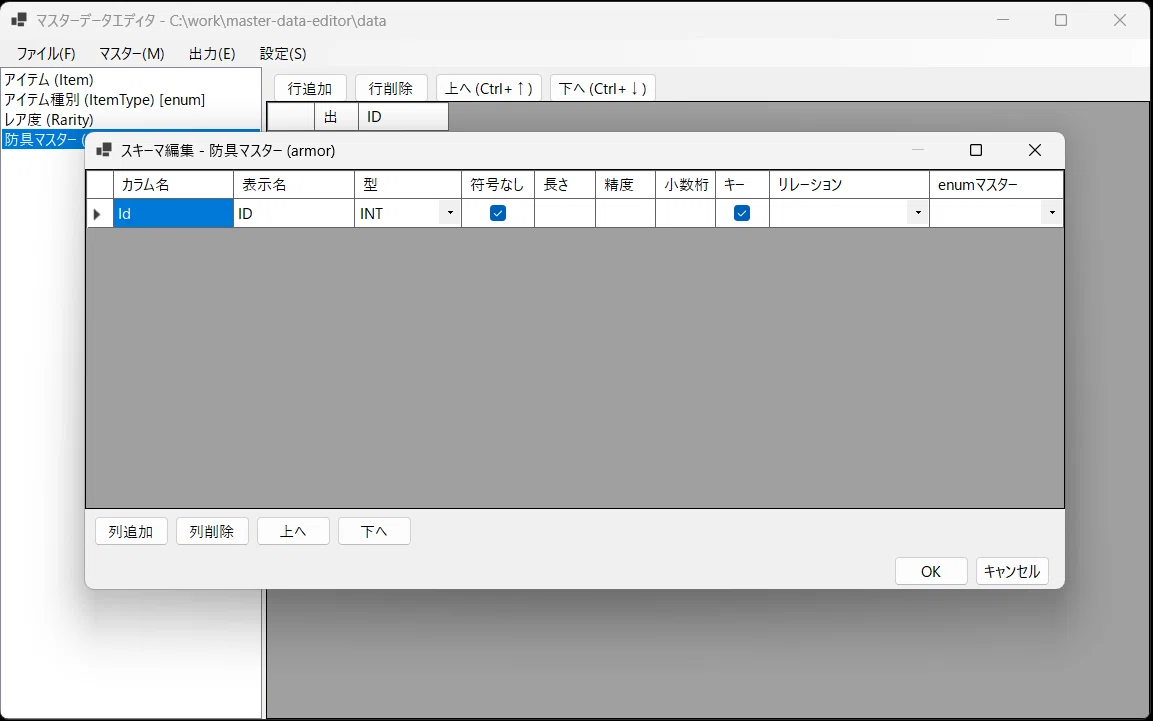Open the ファイル(F) menu
Image resolution: width=1153 pixels, height=721 pixels.
(46, 54)
